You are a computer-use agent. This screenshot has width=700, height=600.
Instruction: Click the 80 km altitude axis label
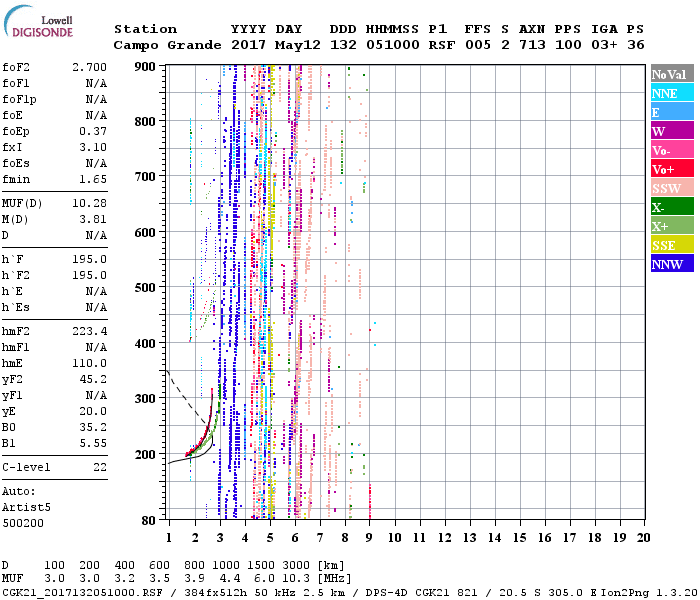[x=149, y=521]
